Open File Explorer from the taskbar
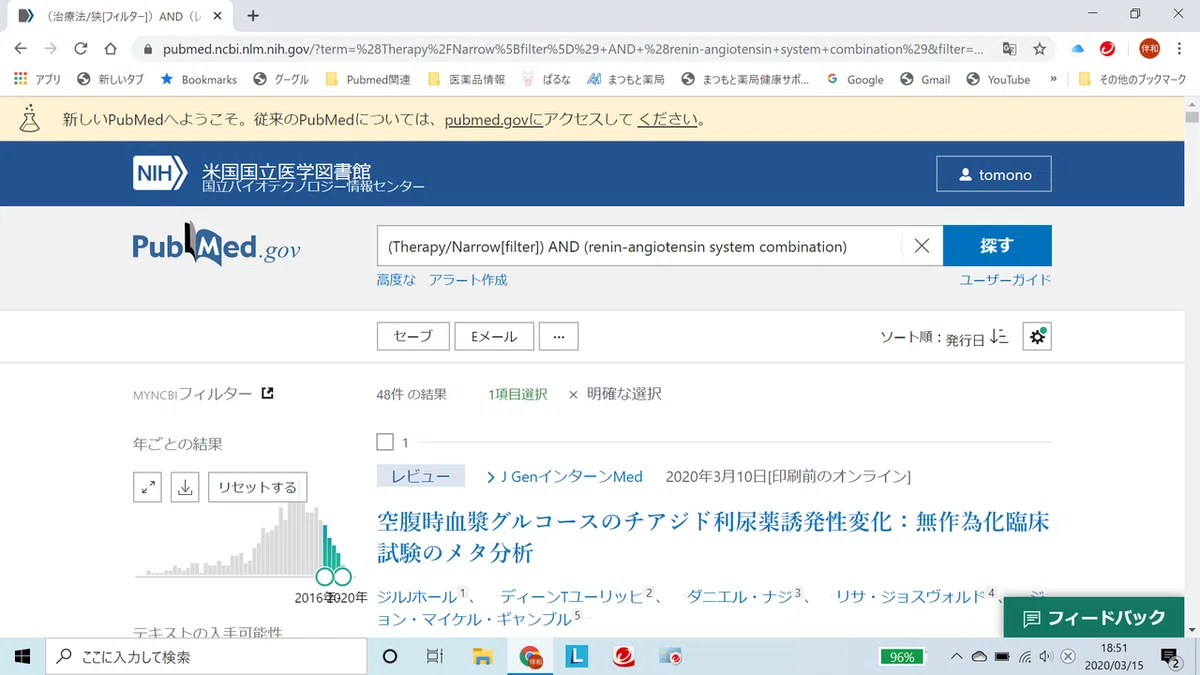 pyautogui.click(x=483, y=657)
